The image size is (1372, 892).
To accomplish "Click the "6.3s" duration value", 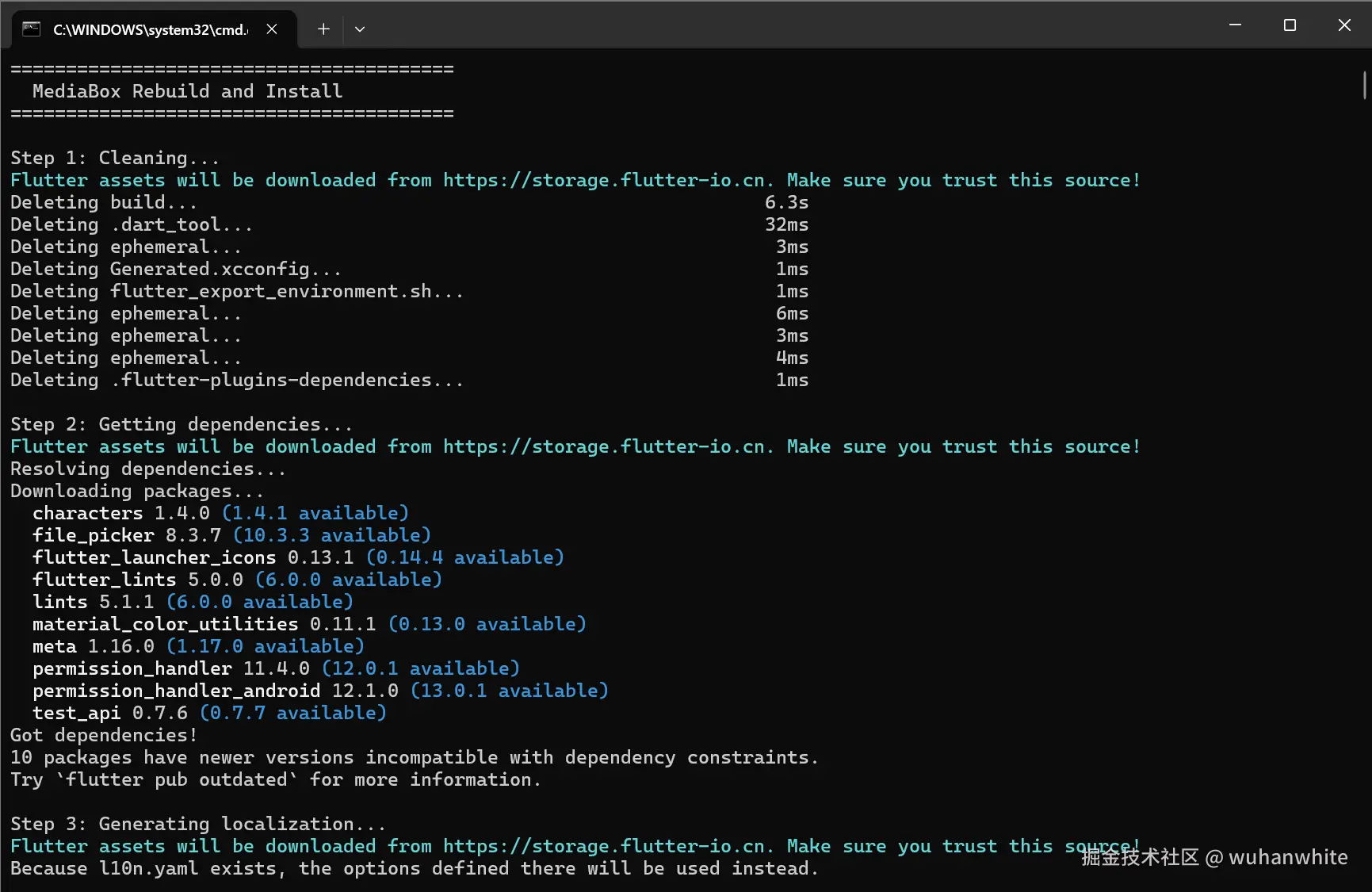I will click(786, 202).
